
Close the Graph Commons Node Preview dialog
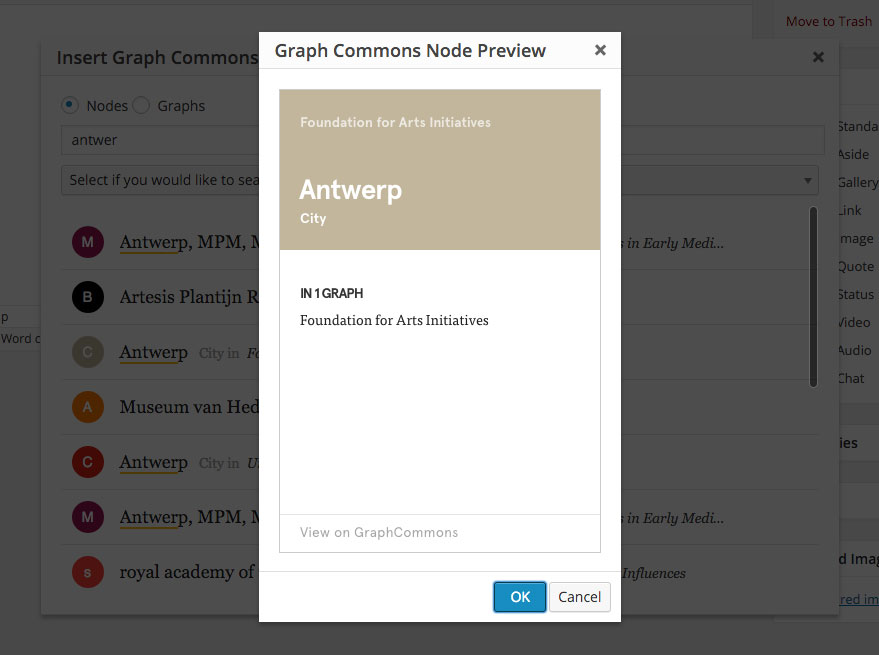(600, 50)
